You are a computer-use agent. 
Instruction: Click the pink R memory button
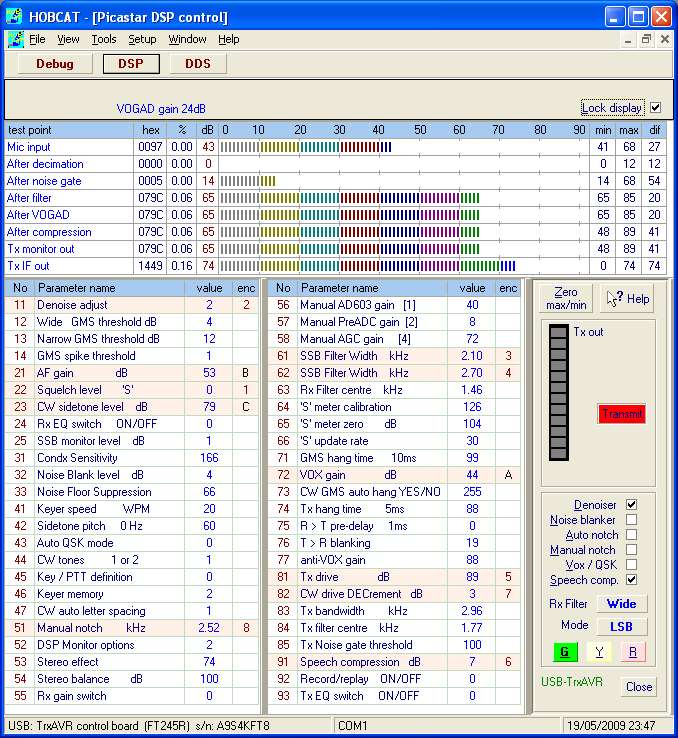point(631,652)
